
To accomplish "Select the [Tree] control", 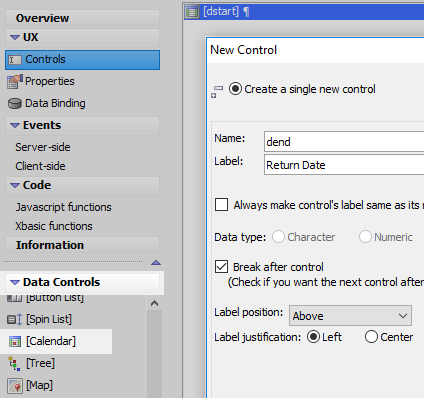I will (x=40, y=363).
